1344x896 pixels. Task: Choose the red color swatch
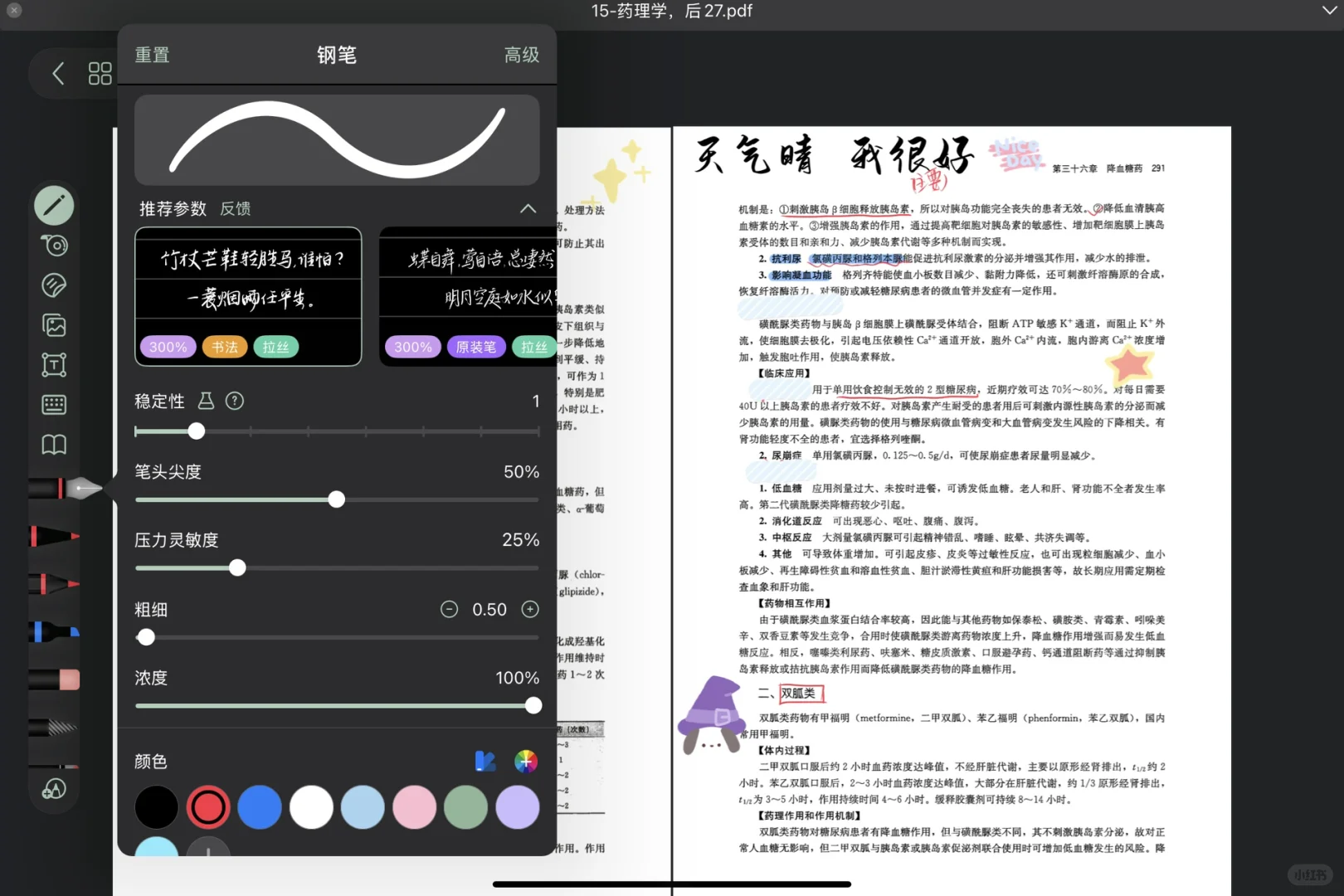[207, 807]
